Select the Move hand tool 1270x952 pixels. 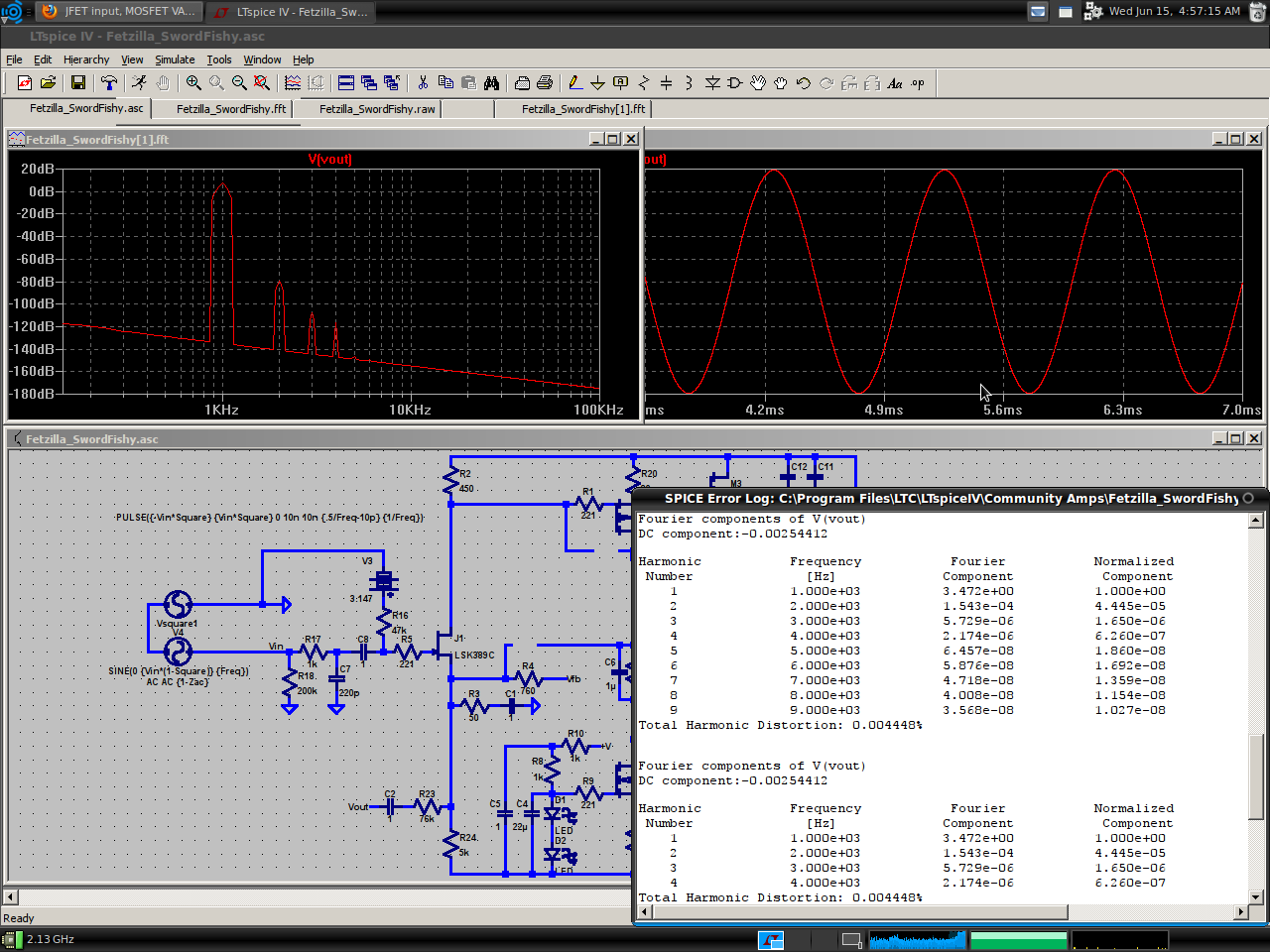tap(758, 83)
